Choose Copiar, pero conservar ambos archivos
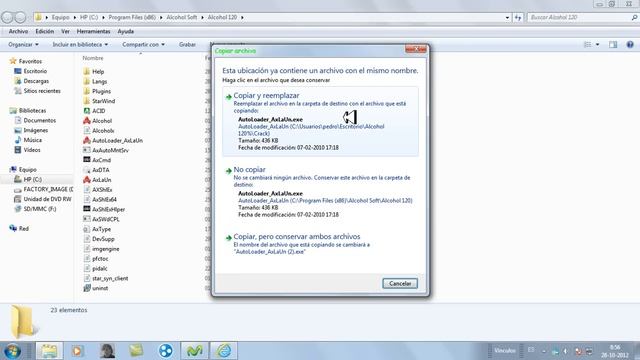The image size is (640, 360). point(320,244)
